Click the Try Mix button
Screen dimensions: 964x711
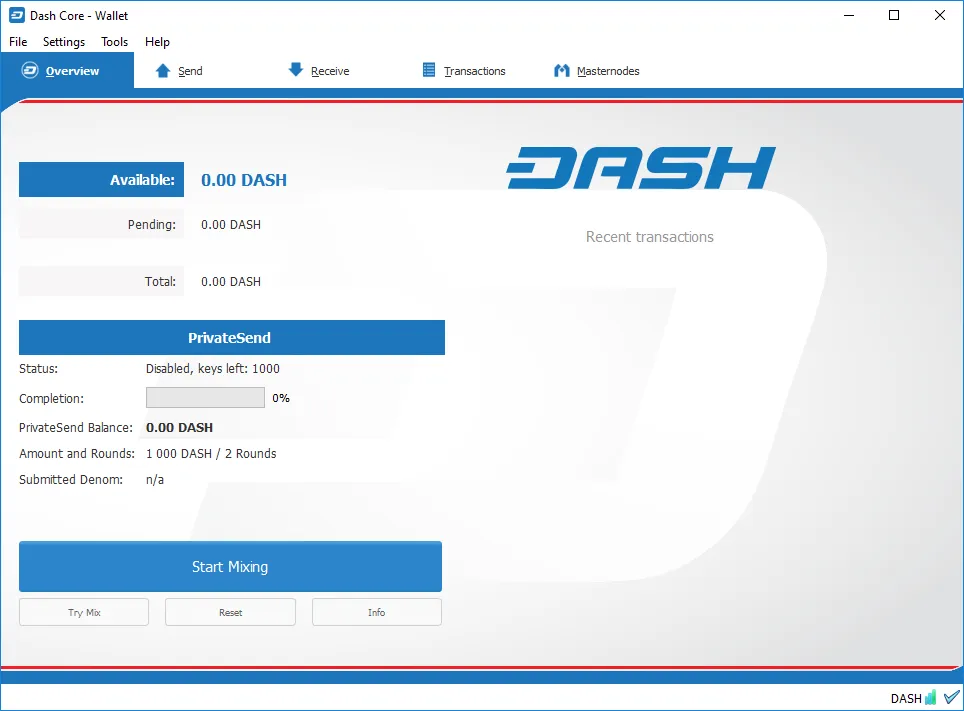coord(84,612)
